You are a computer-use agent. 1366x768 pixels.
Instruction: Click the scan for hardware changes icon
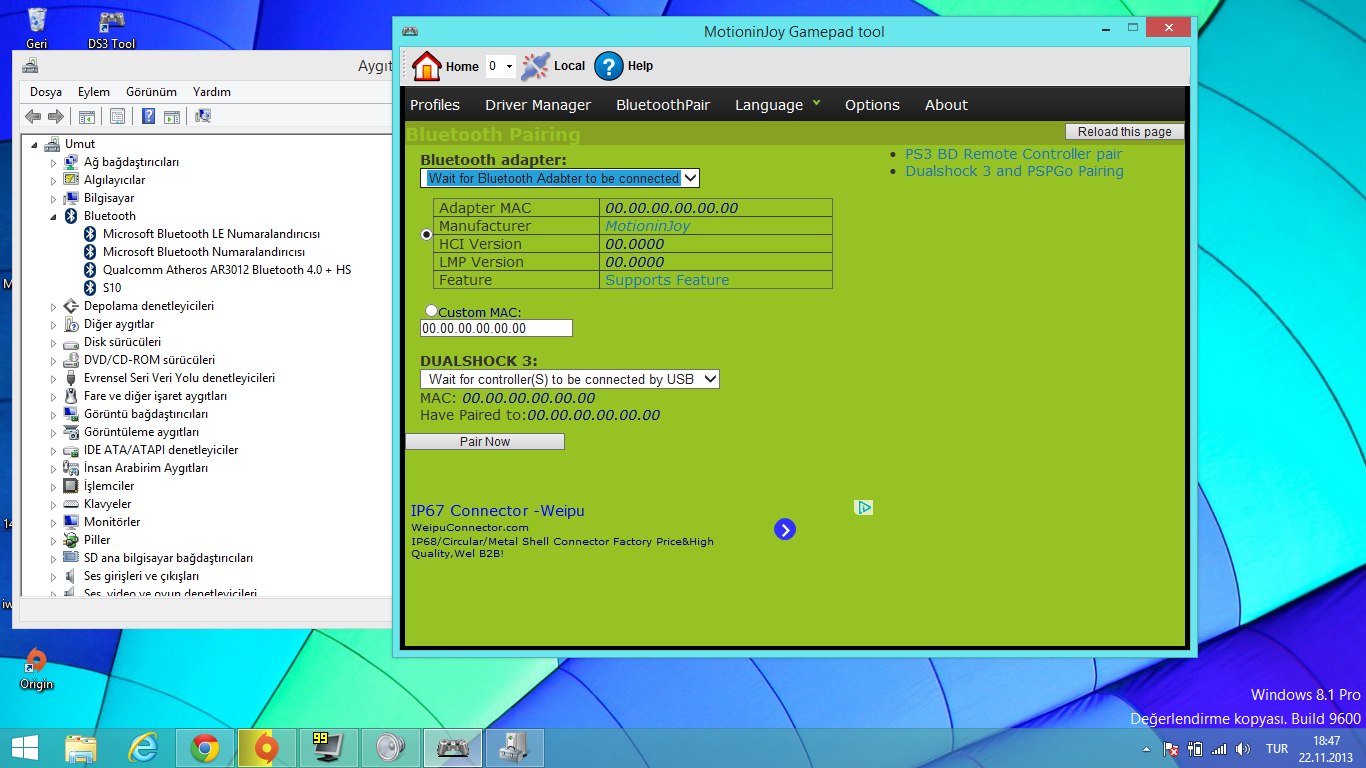203,116
